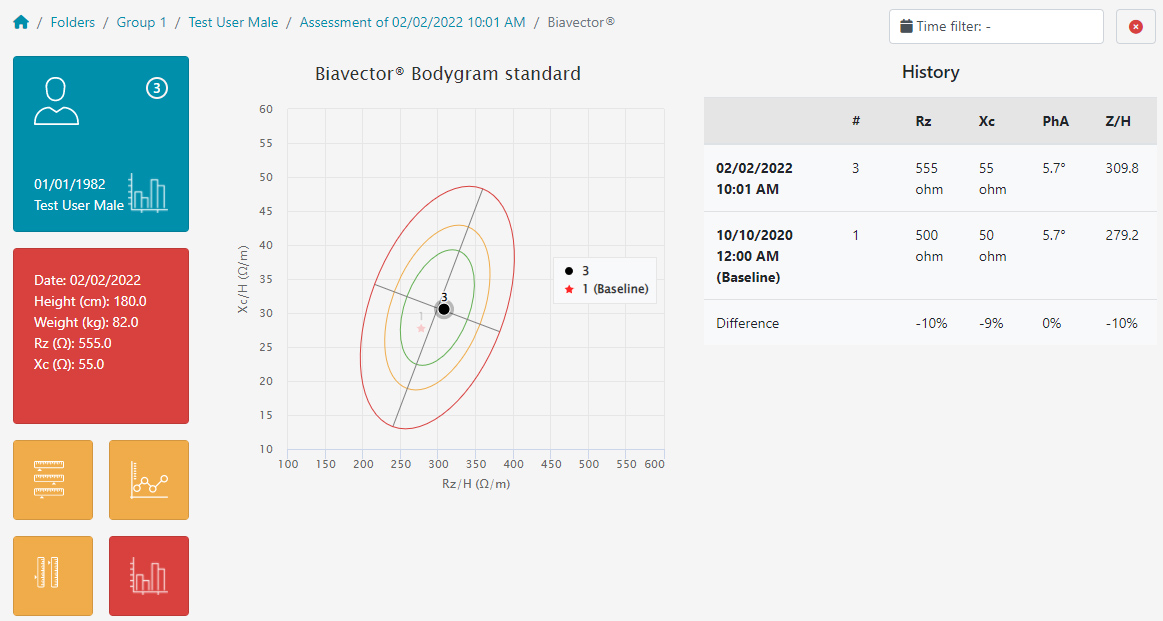This screenshot has width=1163, height=621.
Task: Click the # column header
Action: (x=856, y=121)
